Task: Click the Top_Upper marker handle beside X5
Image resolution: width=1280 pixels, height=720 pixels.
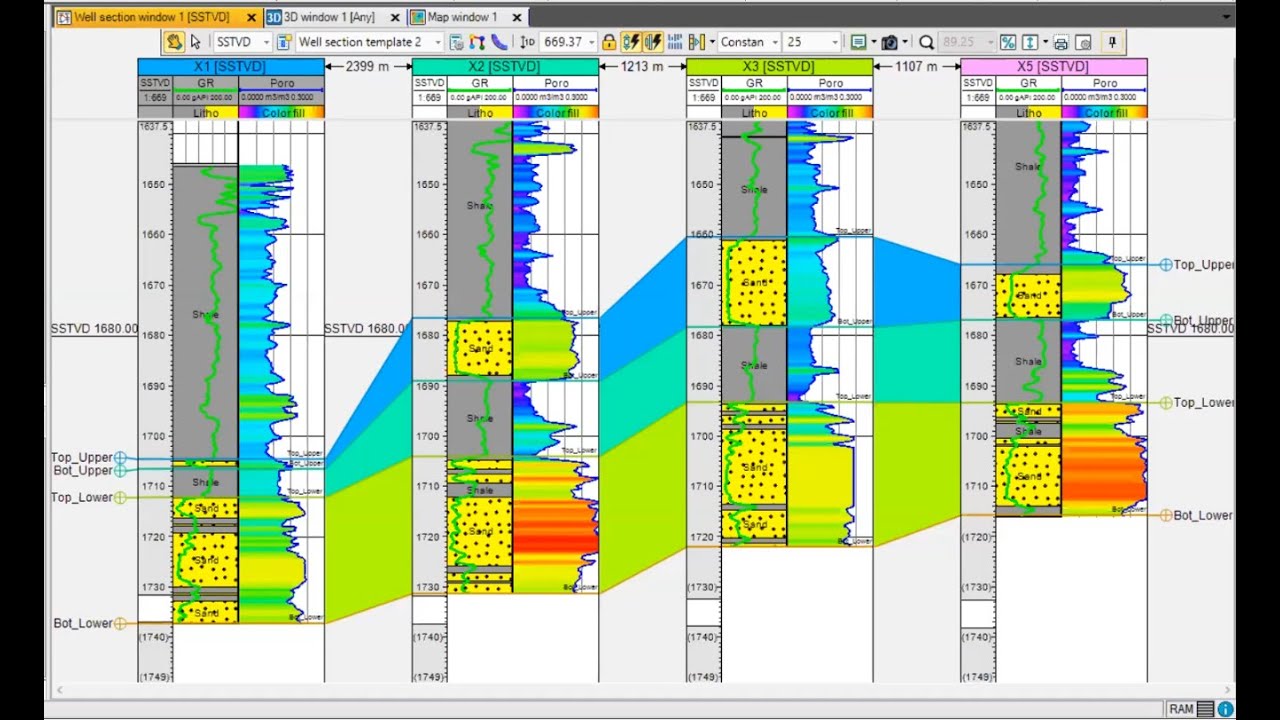Action: coord(1165,265)
